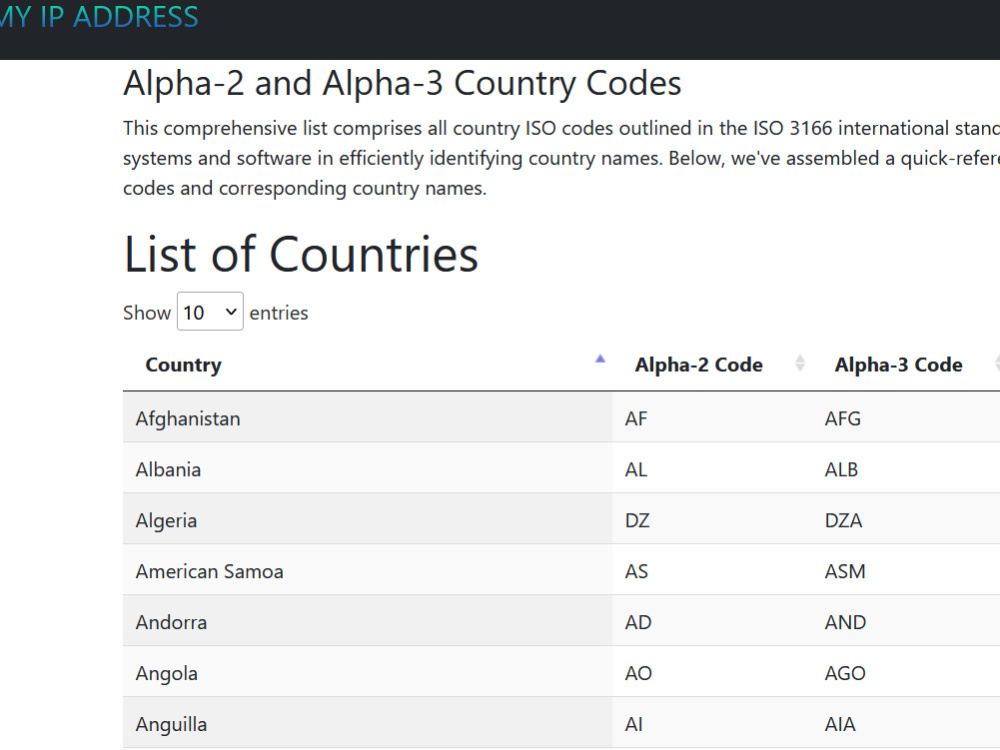Select the Afghanistan row
Image resolution: width=1000 pixels, height=750 pixels.
point(561,418)
